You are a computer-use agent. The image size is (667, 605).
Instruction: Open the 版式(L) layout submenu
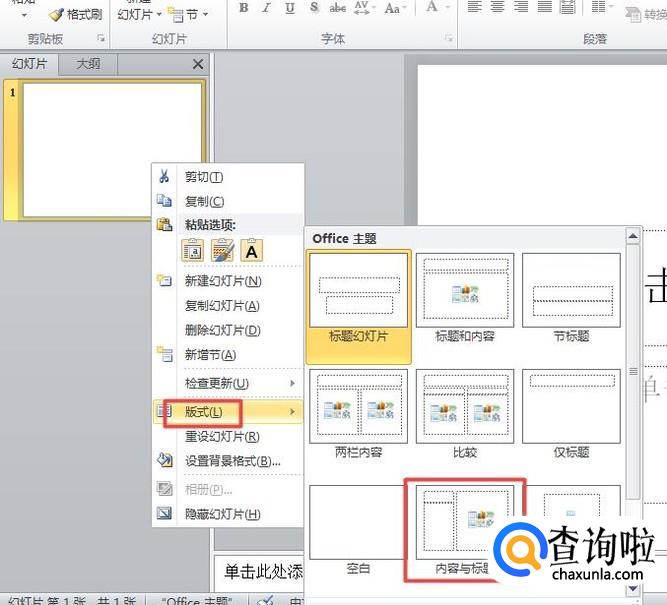(x=228, y=412)
